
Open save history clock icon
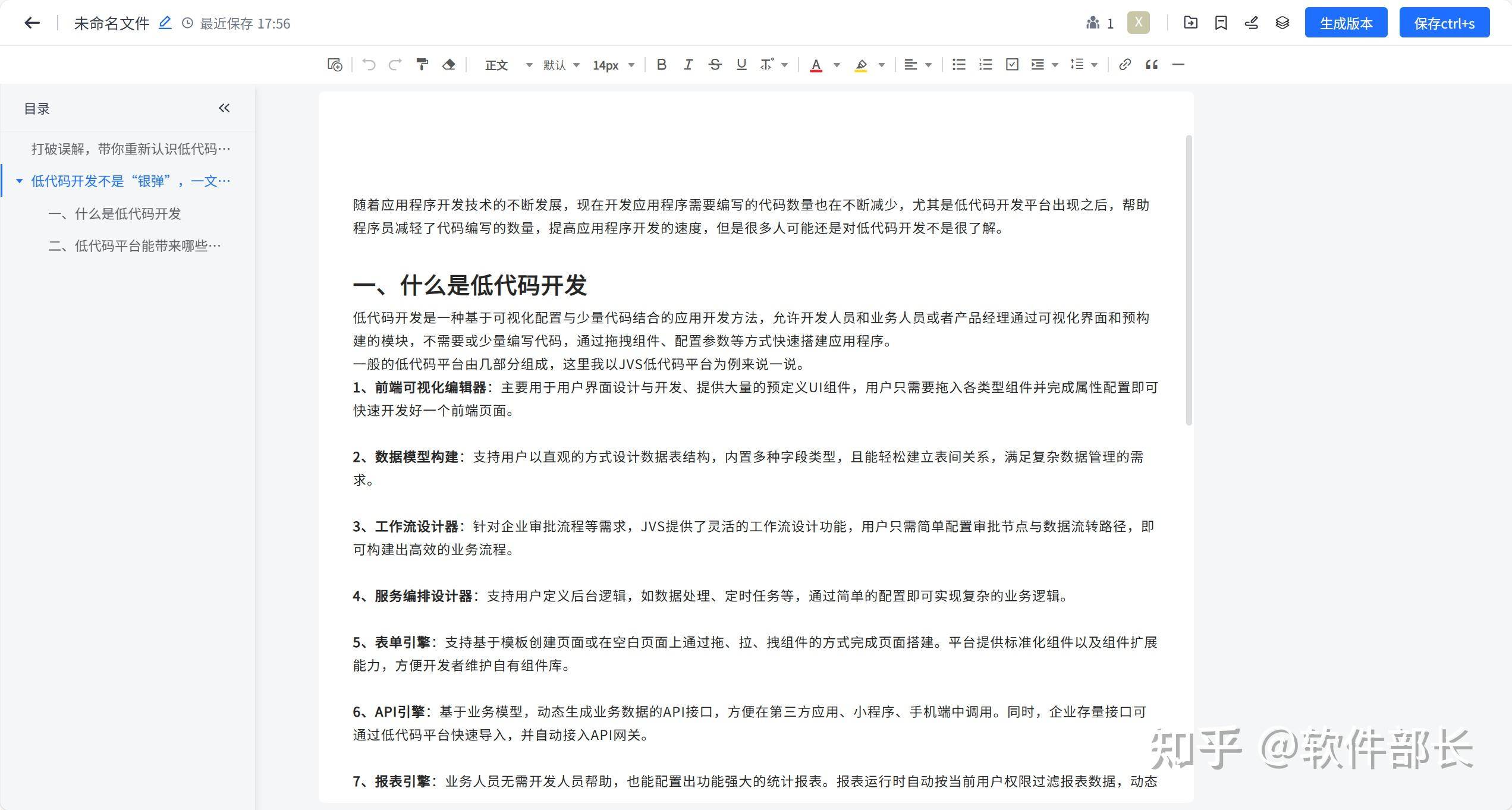[x=187, y=23]
